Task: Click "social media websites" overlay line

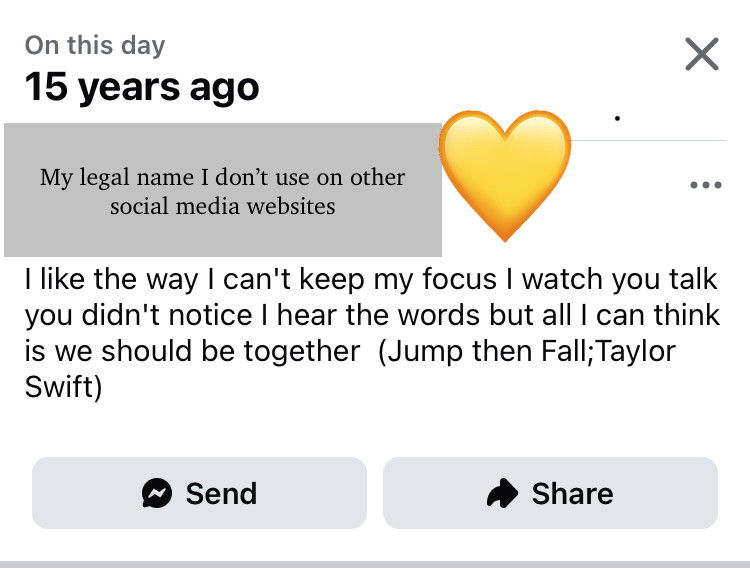Action: 222,206
